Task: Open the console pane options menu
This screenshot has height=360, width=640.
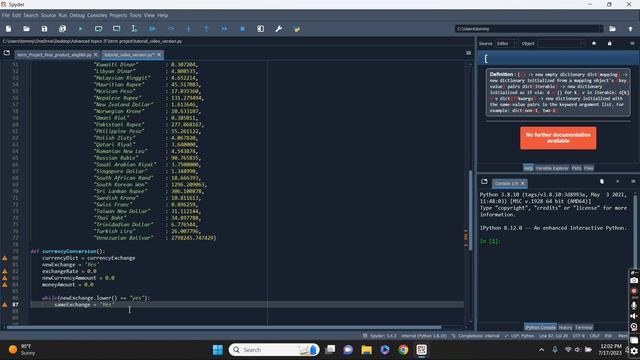Action: click(x=633, y=182)
